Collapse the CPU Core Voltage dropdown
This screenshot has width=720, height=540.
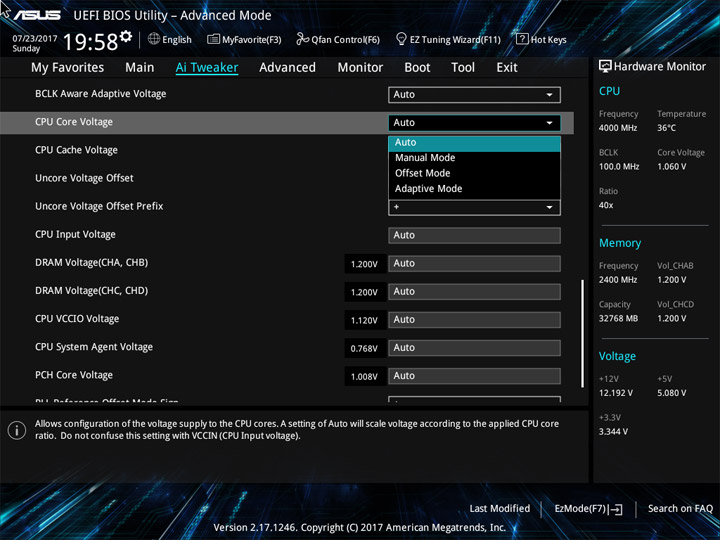click(474, 123)
